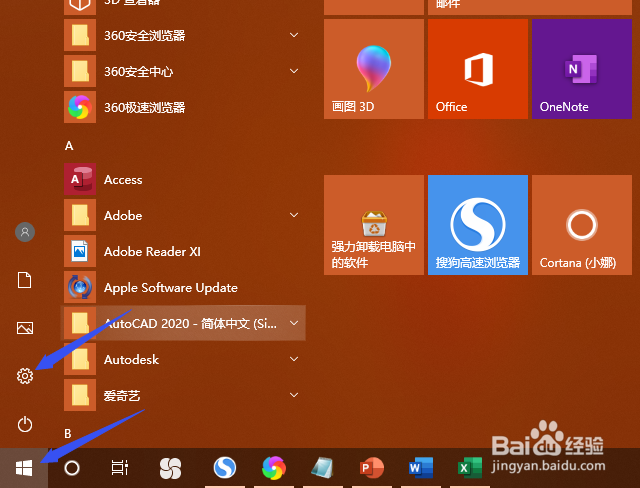Launch PowerPoint from taskbar
The height and width of the screenshot is (488, 640).
point(371,468)
